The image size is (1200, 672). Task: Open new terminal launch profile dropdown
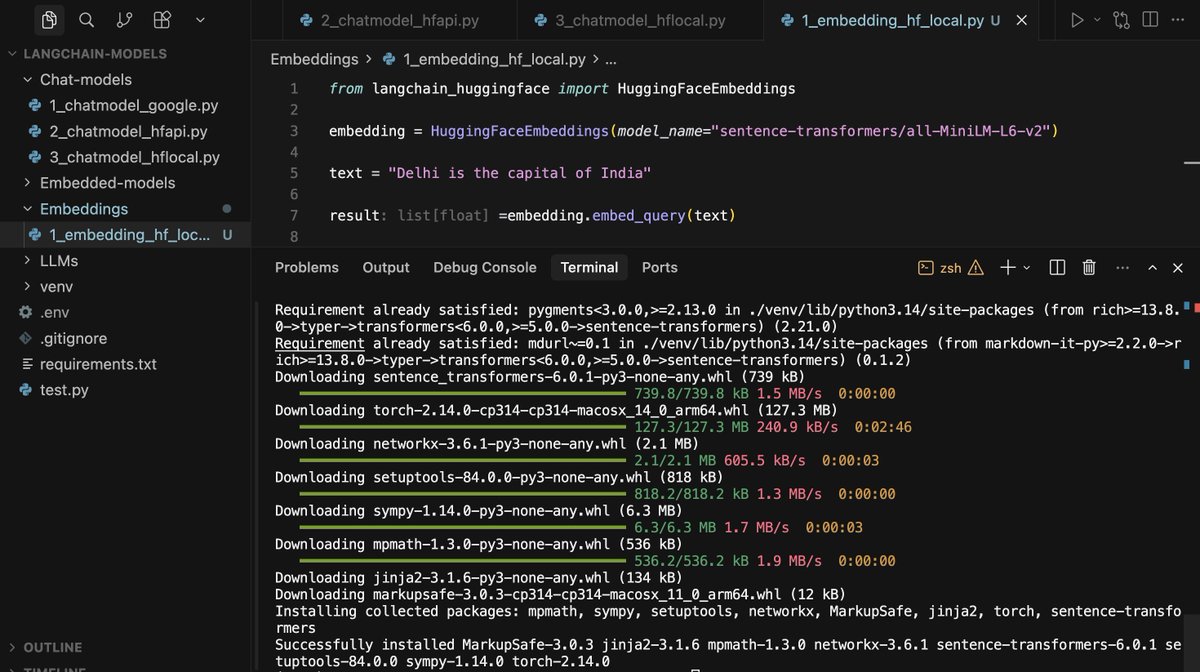(1029, 268)
